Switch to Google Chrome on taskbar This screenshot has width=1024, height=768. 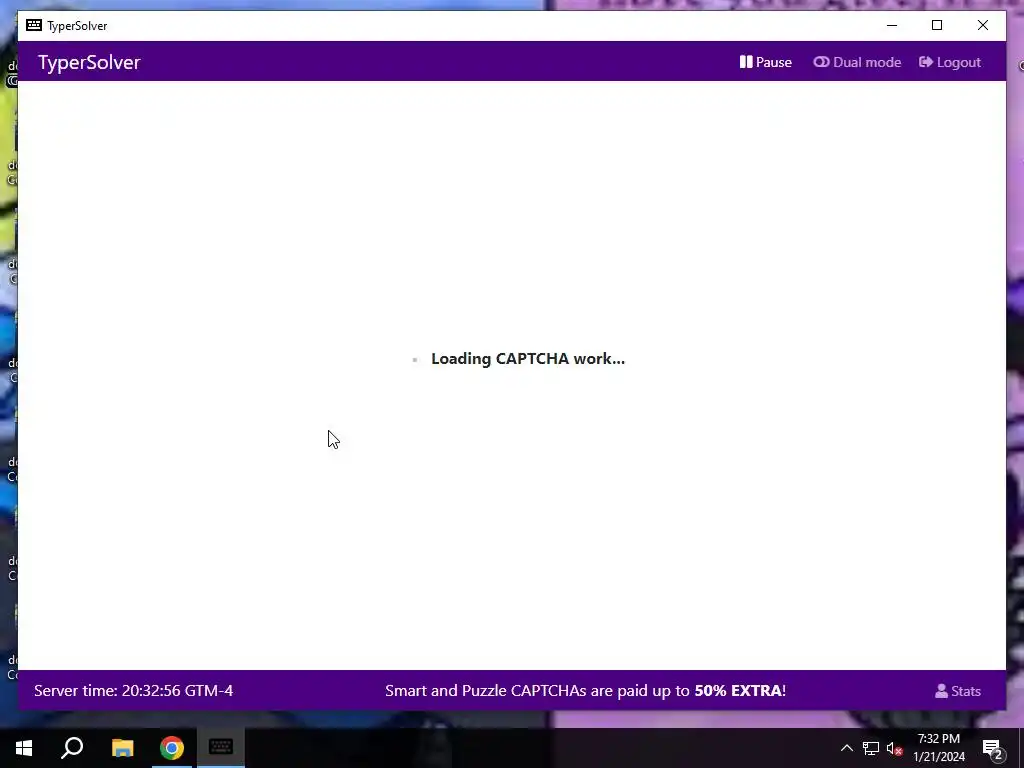click(x=172, y=748)
